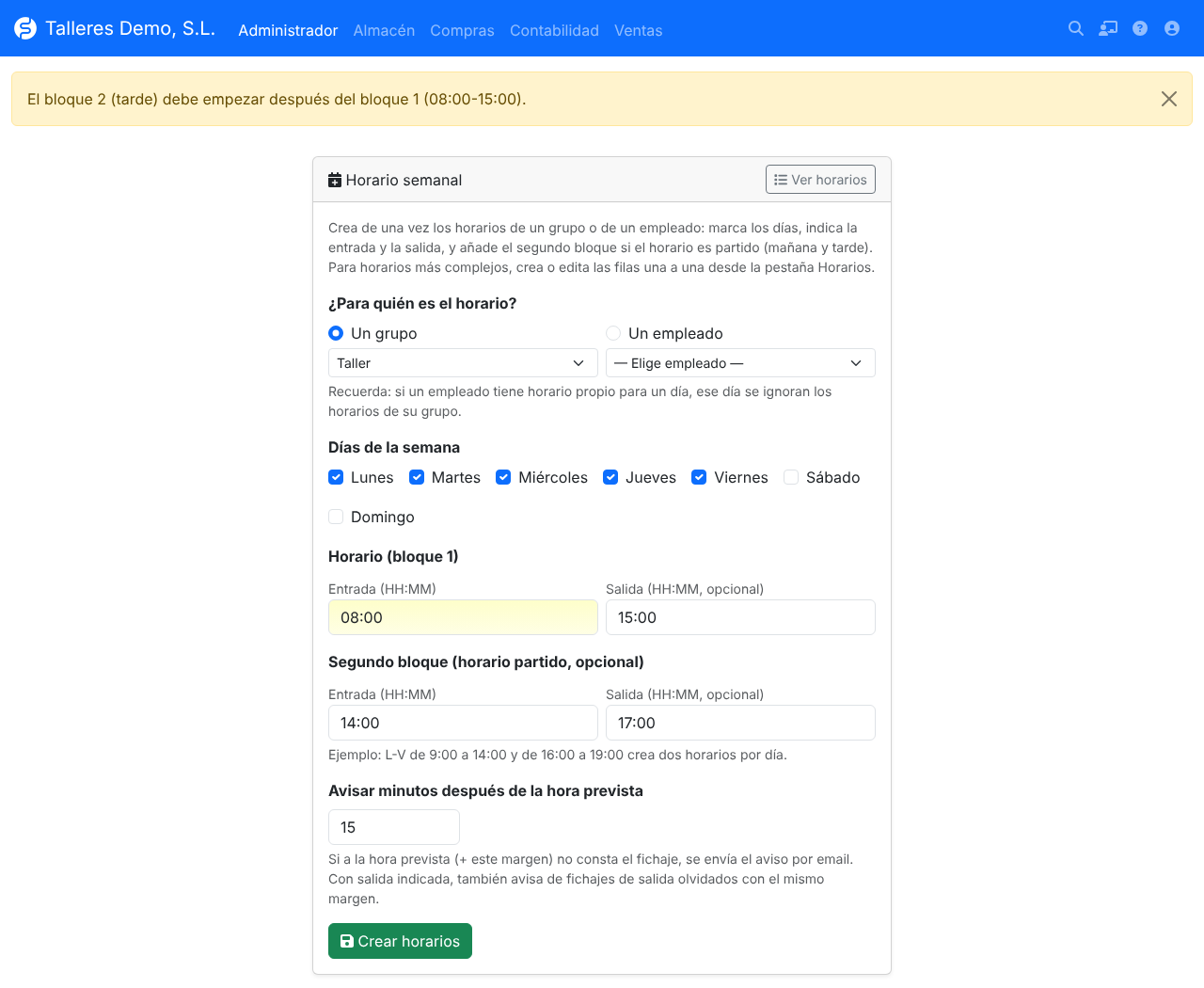
Task: Click the presenter-at-board icon in the navbar
Action: 1108,28
